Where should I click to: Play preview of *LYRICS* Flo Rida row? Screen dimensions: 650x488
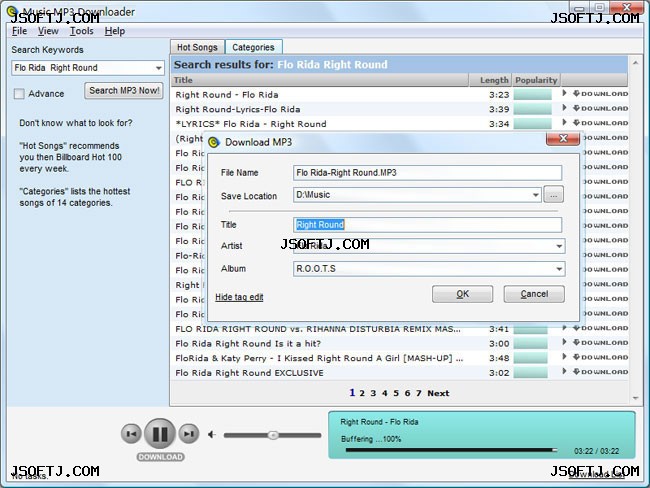click(x=564, y=122)
